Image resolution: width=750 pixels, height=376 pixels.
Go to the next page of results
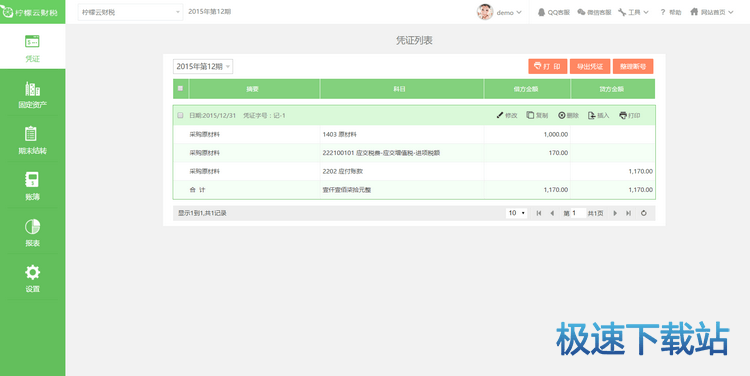tap(615, 213)
